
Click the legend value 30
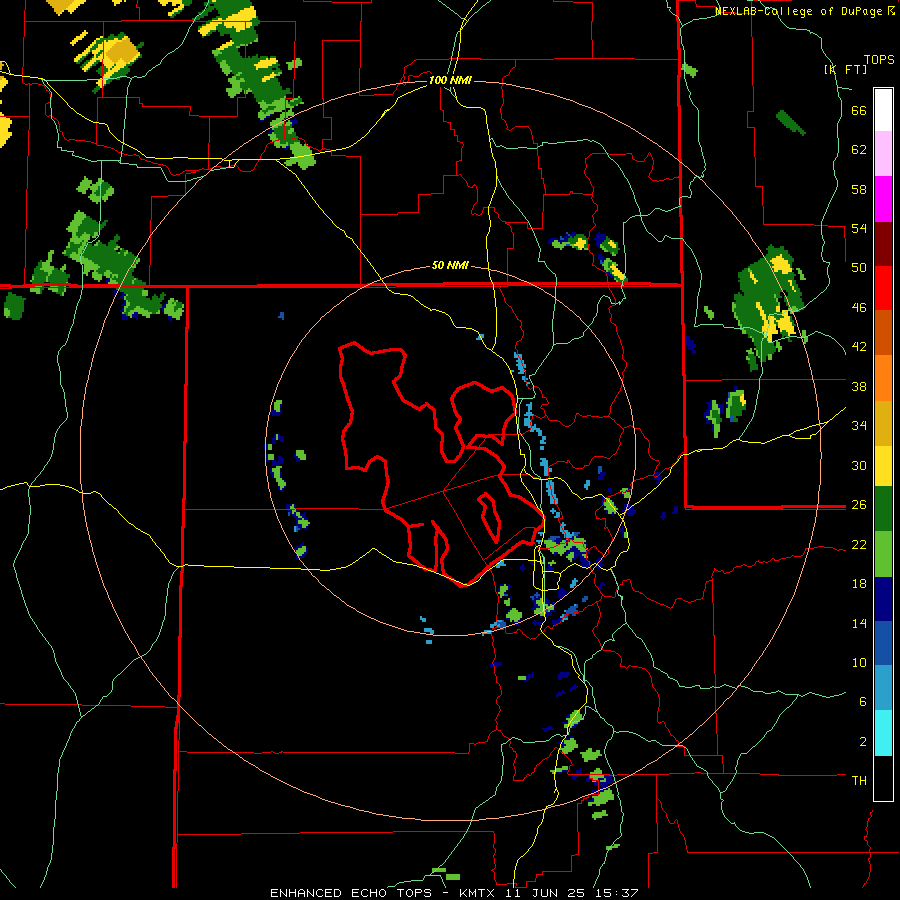(x=859, y=465)
